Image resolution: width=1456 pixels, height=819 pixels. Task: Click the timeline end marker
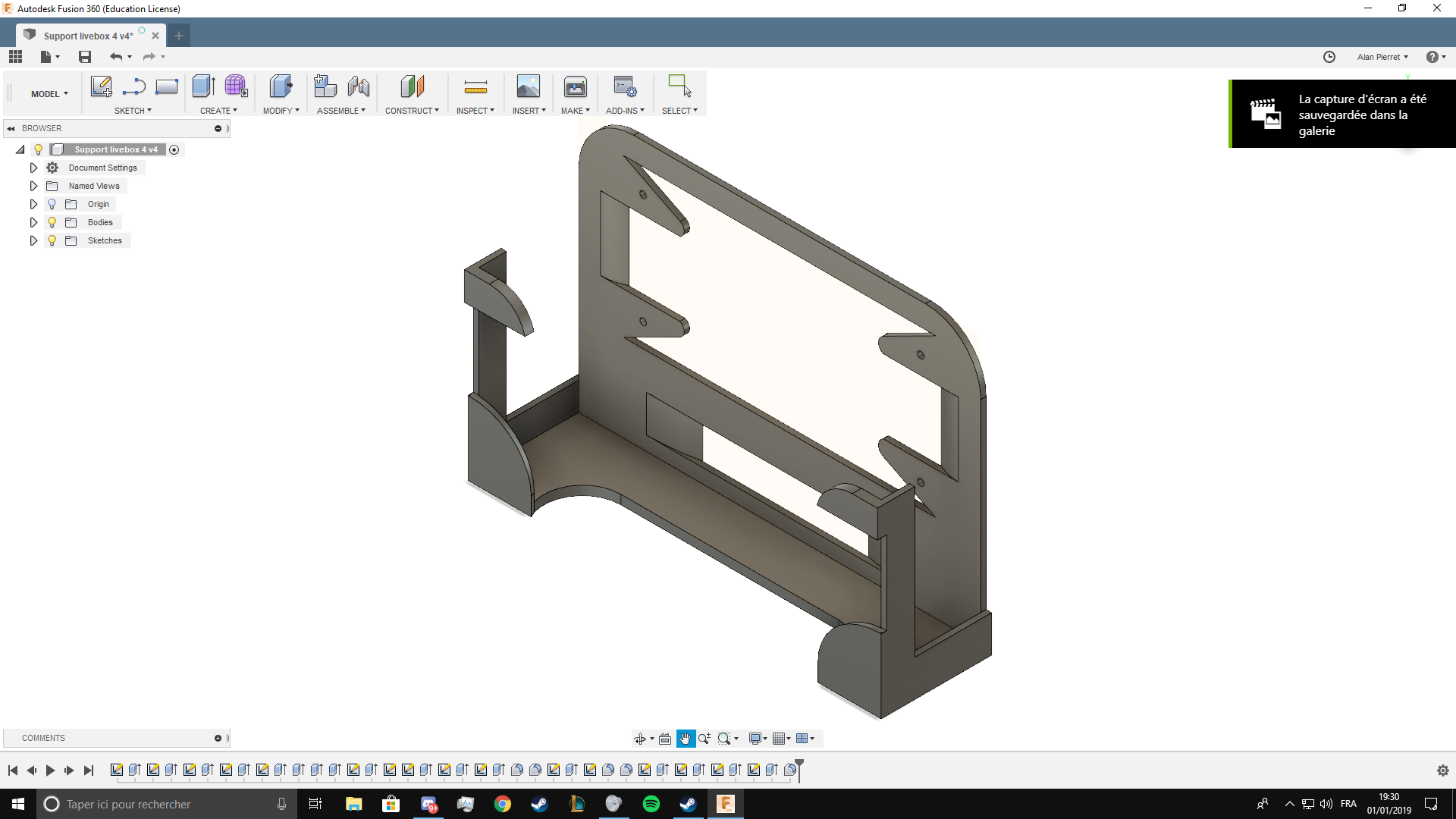coord(799,770)
